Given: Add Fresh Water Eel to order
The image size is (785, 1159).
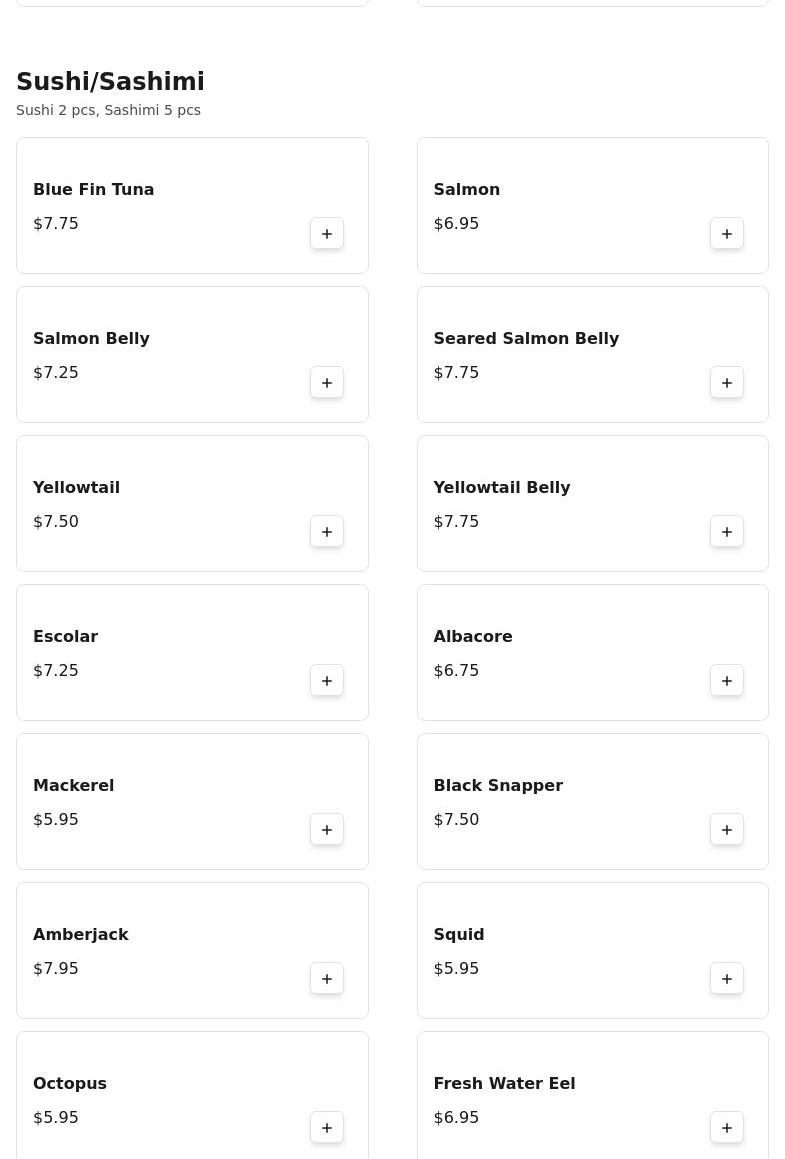Looking at the screenshot, I should tap(727, 1128).
